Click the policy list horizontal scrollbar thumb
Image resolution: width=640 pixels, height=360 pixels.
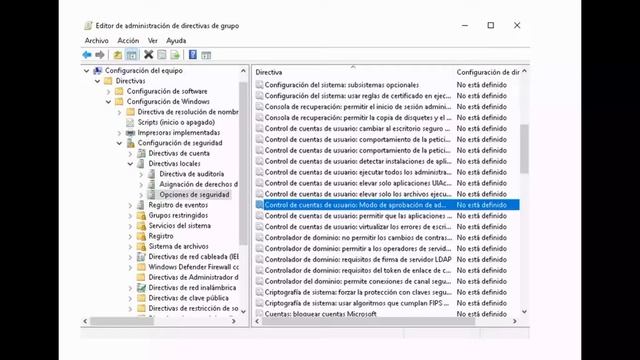(x=369, y=322)
